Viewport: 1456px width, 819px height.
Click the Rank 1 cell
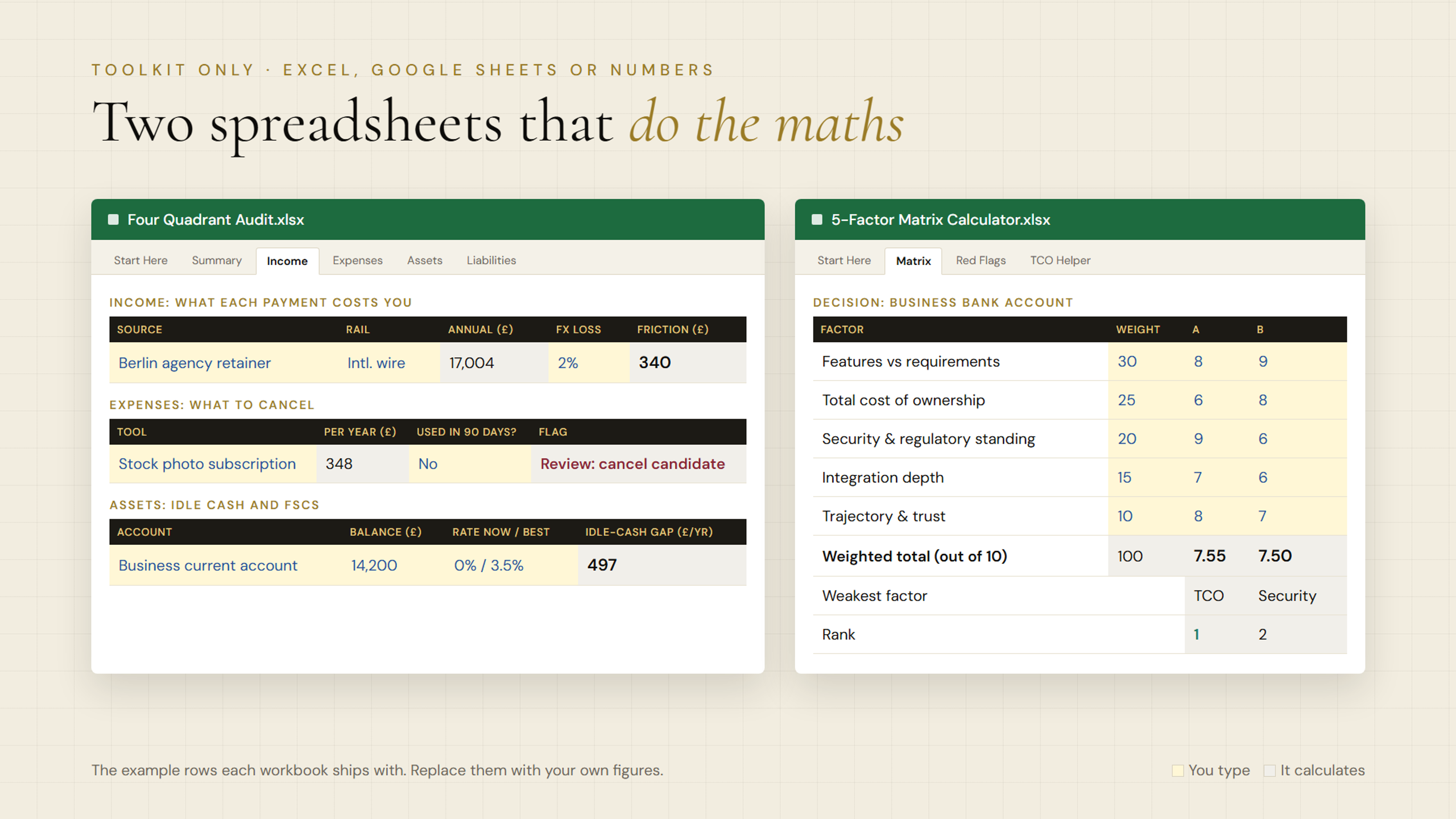(1217, 635)
